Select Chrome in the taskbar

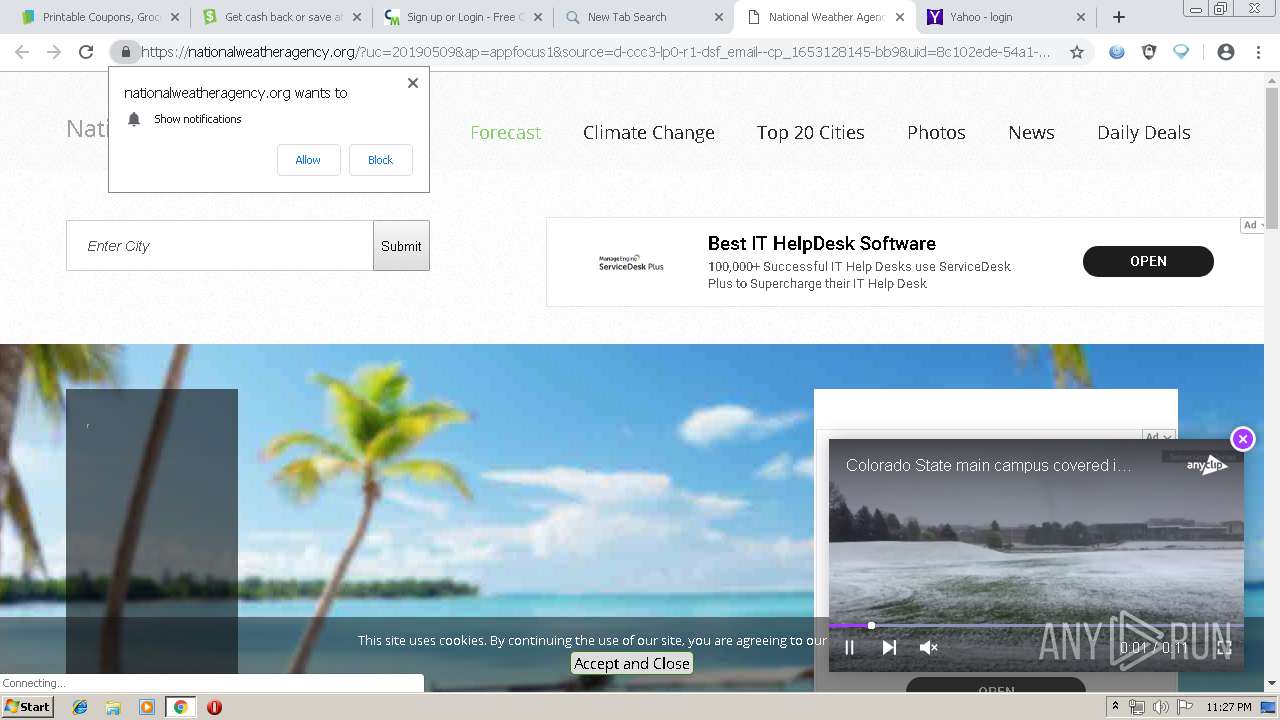(180, 707)
